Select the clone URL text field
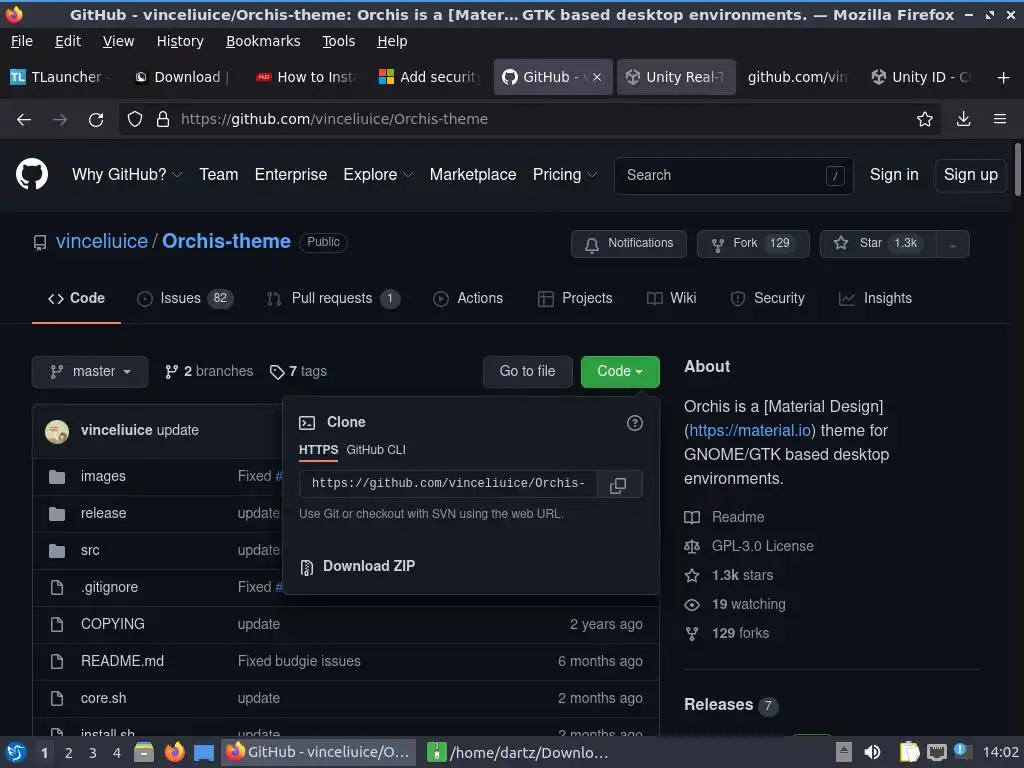Screen dimensions: 1024x768 click(448, 484)
